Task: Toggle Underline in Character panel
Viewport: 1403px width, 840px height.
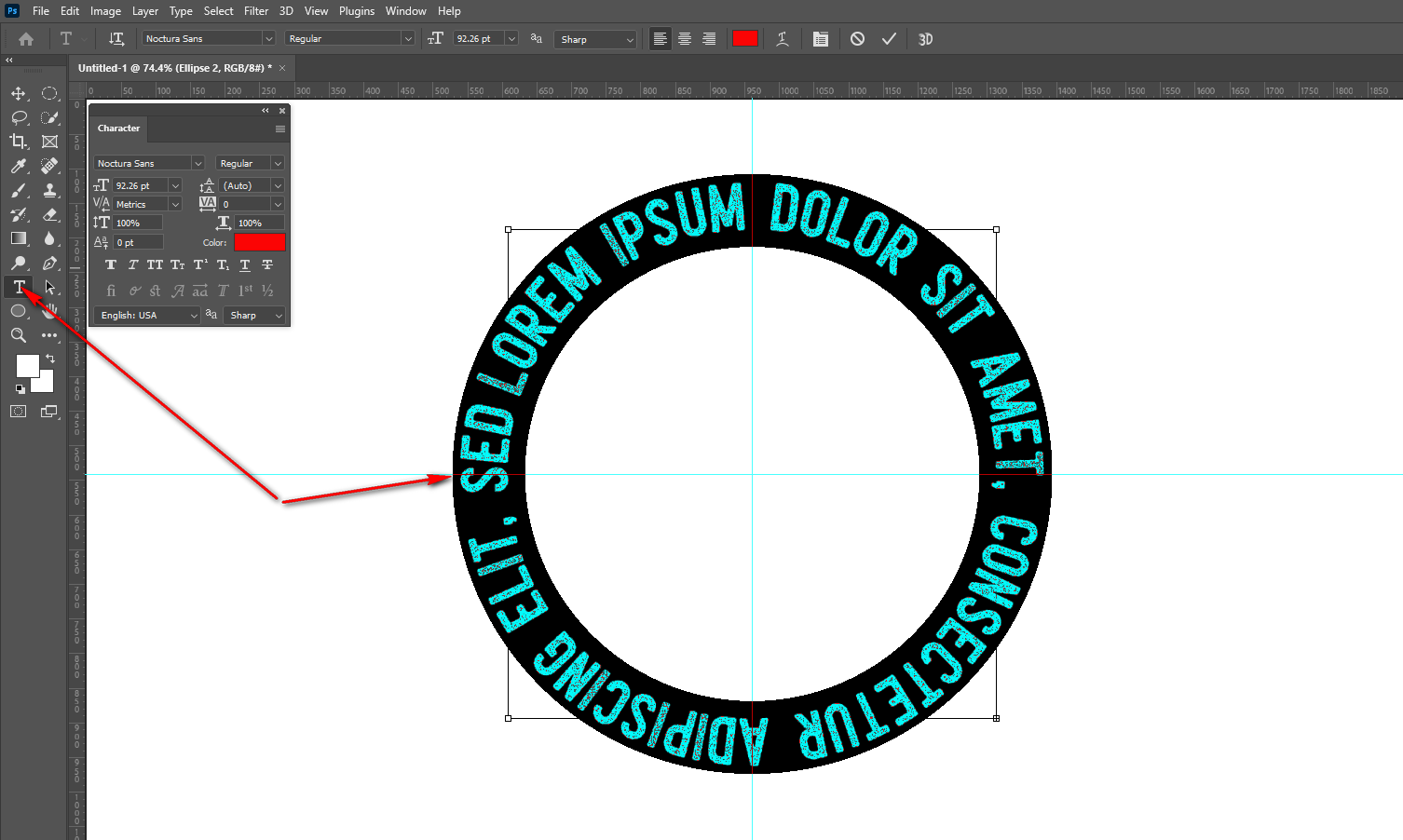Action: 245,265
